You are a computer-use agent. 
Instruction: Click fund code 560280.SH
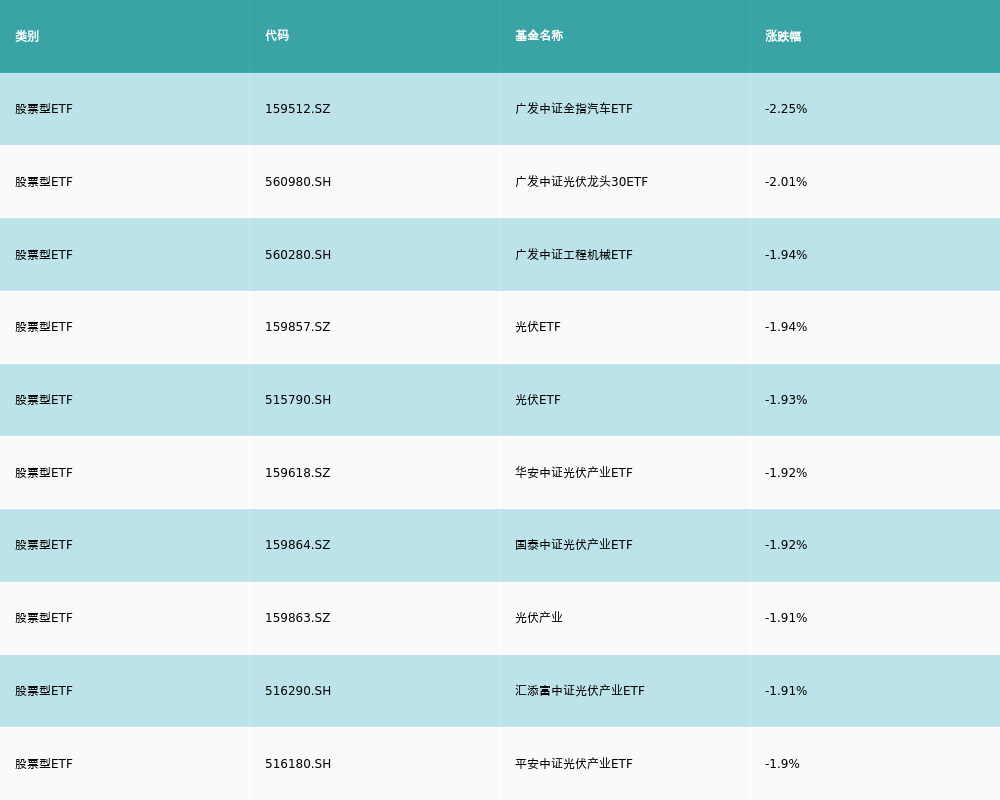(x=298, y=255)
